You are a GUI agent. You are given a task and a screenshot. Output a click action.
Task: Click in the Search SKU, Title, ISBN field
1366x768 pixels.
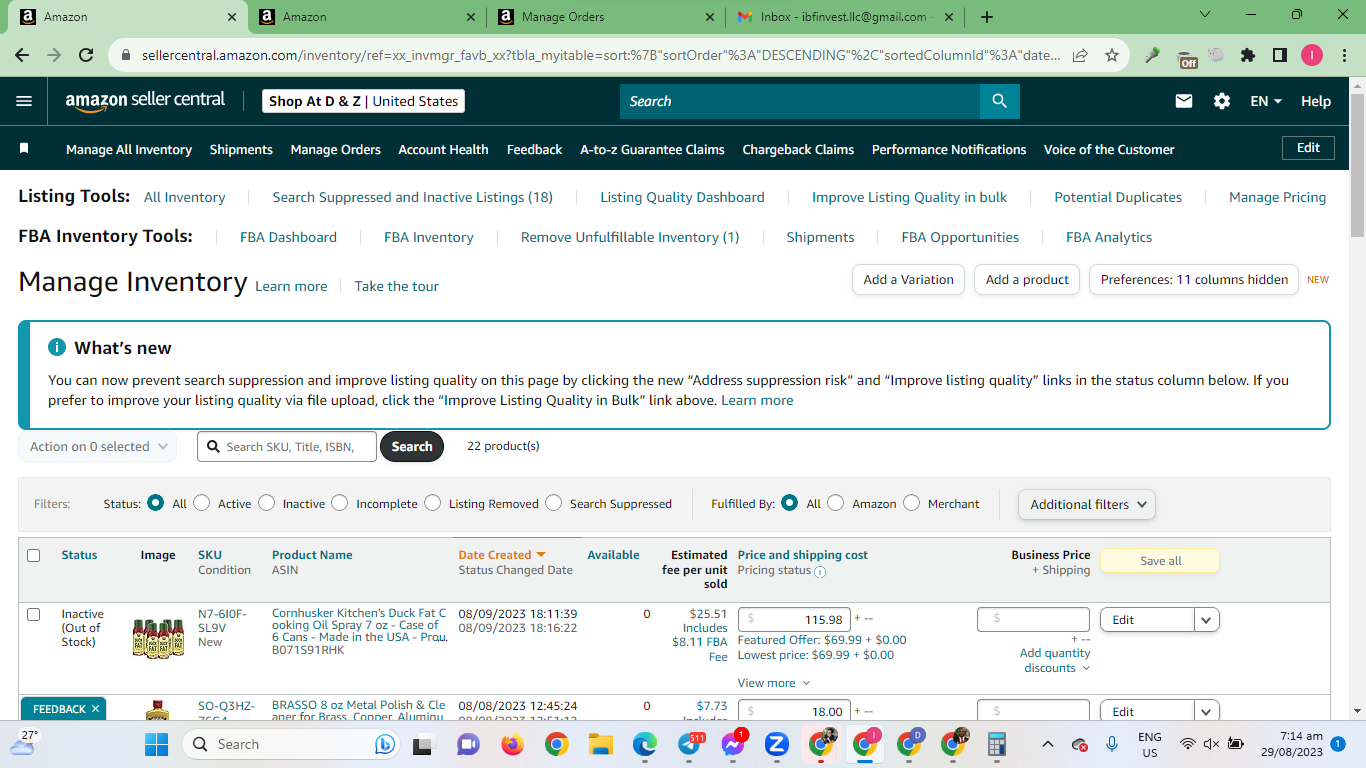click(287, 447)
